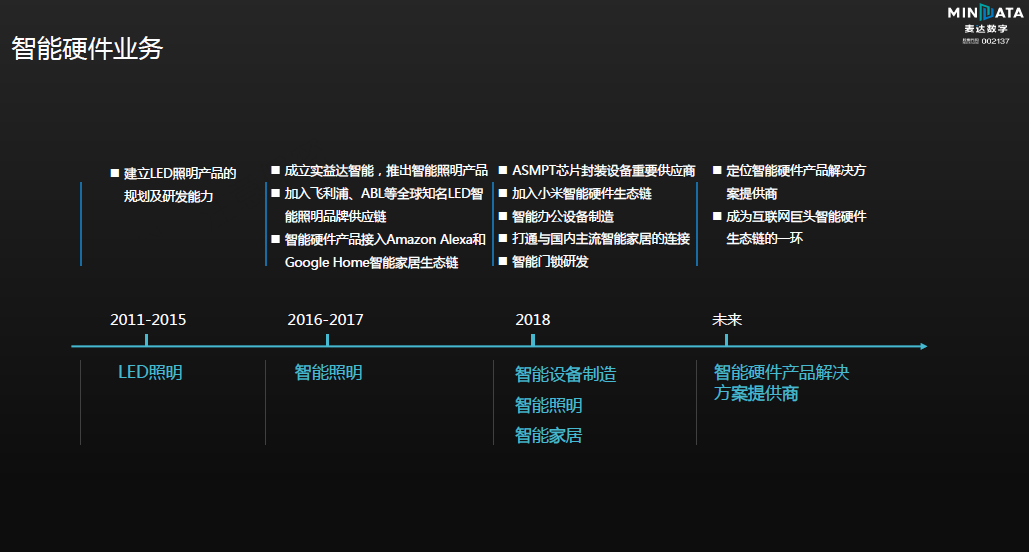
Task: Click the square bullet before 建立LED照明产品的
Action: 115,173
